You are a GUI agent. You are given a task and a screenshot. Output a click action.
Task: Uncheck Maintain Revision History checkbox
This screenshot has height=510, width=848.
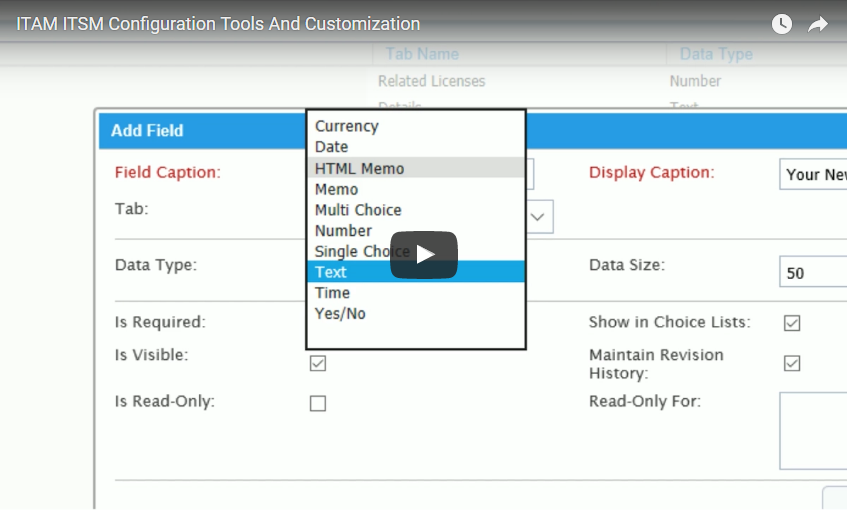792,363
